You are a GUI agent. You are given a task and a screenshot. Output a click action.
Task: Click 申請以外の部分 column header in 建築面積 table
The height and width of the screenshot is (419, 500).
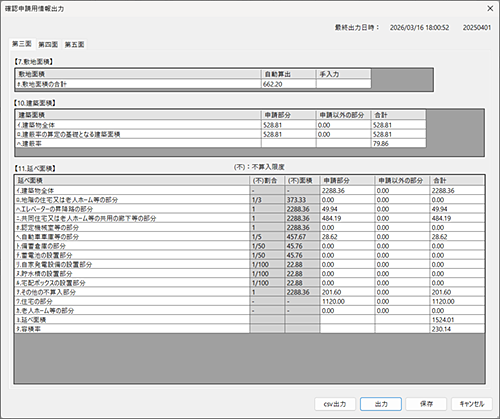tap(344, 115)
